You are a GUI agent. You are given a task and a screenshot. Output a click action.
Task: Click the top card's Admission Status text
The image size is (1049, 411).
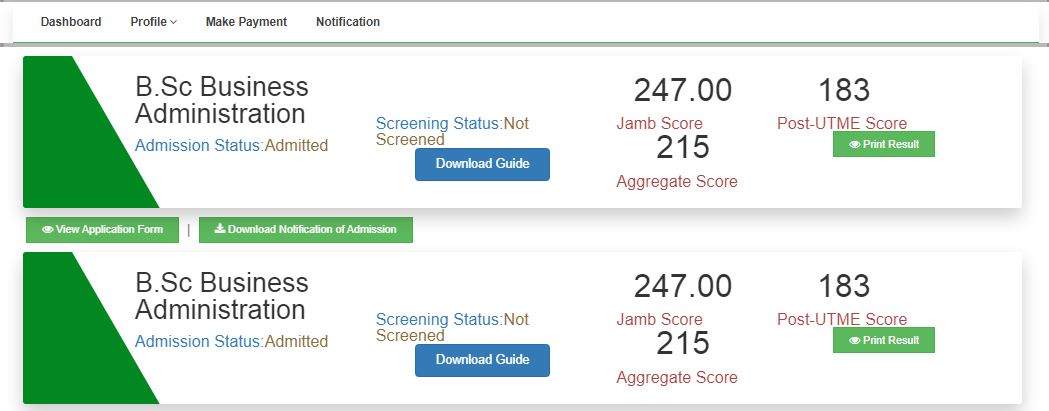[231, 146]
